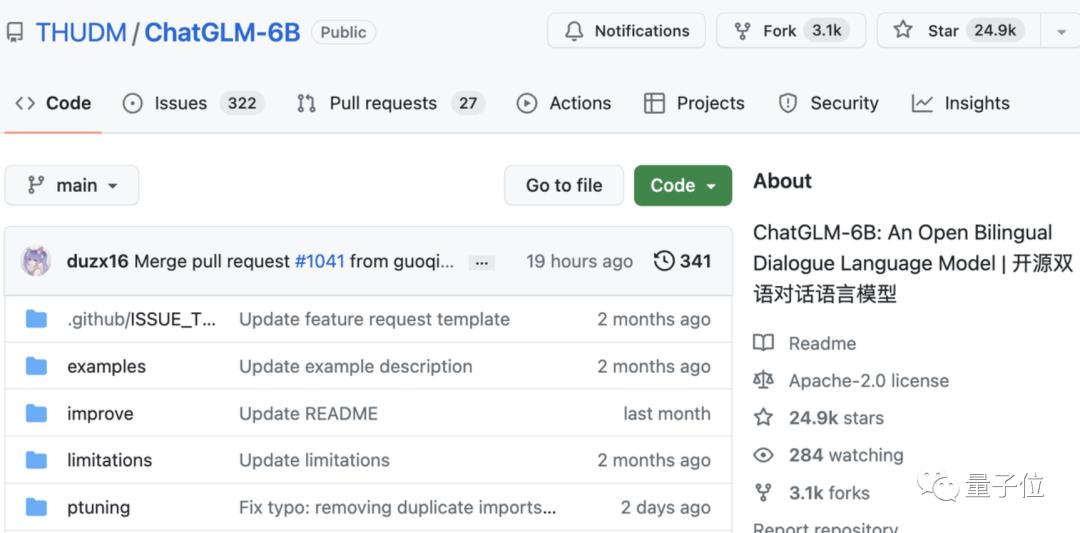Click the Go to file button
This screenshot has width=1080, height=533.
pos(564,185)
